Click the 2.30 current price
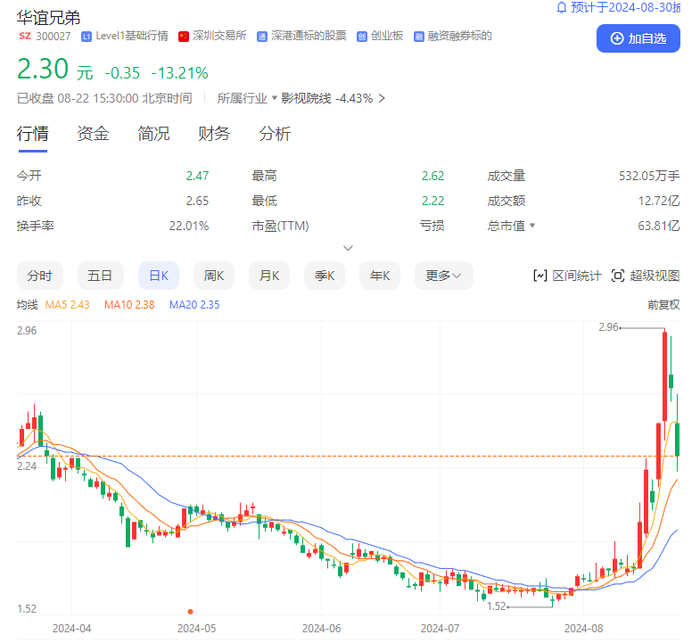 point(43,69)
